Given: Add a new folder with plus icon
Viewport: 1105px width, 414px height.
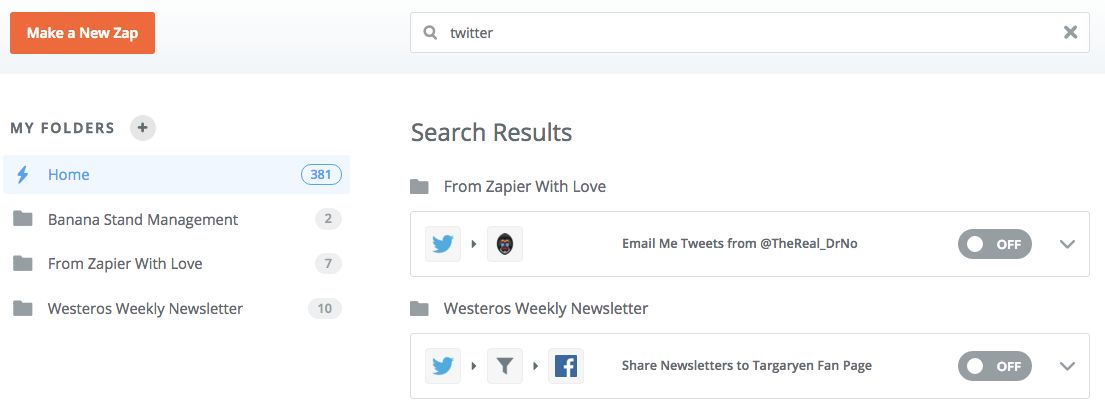Looking at the screenshot, I should click(x=143, y=128).
